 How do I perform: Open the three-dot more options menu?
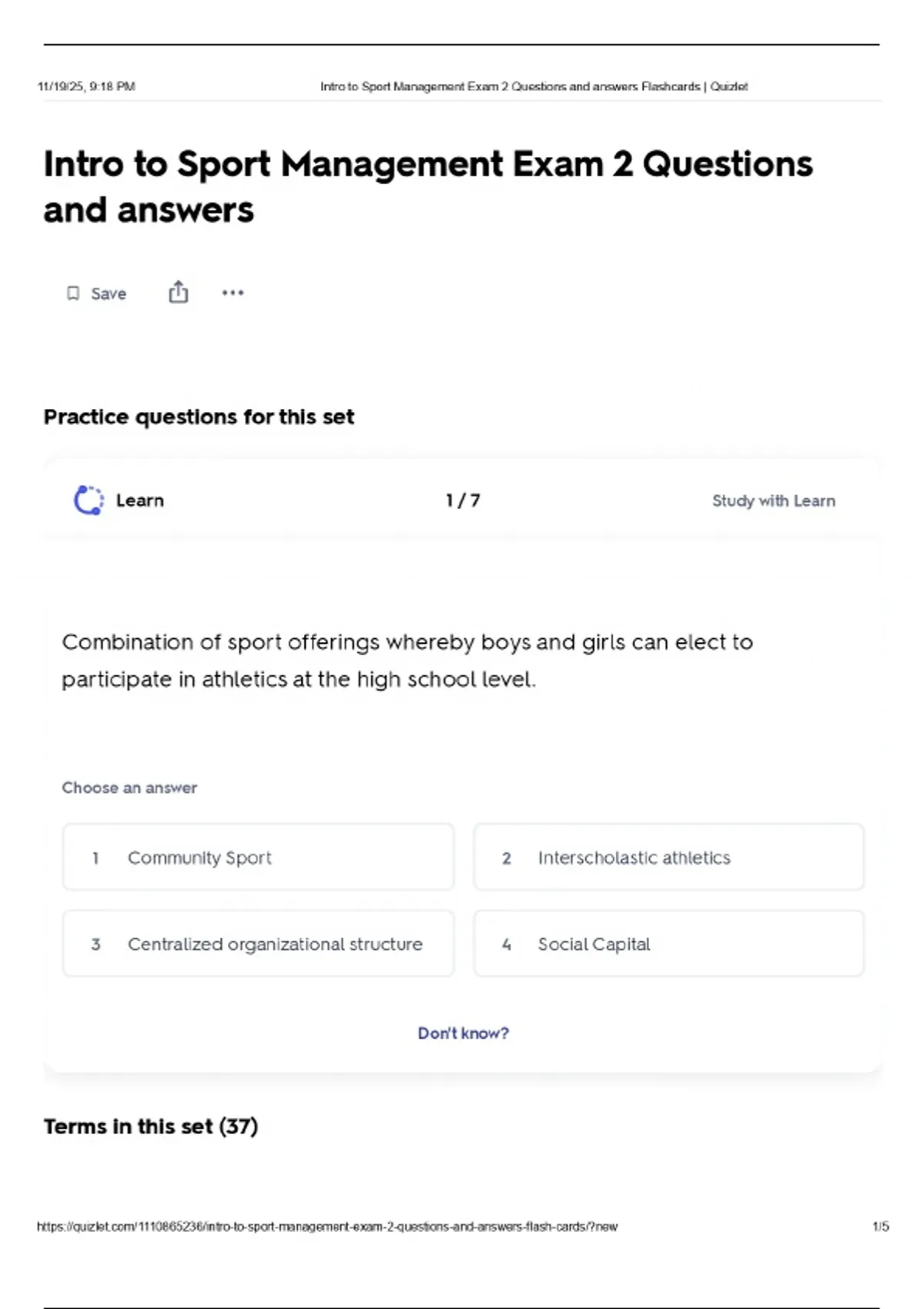(233, 293)
